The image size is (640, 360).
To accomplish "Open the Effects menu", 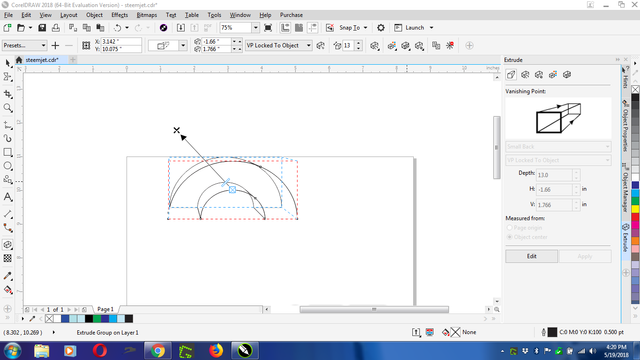I will 120,15.
